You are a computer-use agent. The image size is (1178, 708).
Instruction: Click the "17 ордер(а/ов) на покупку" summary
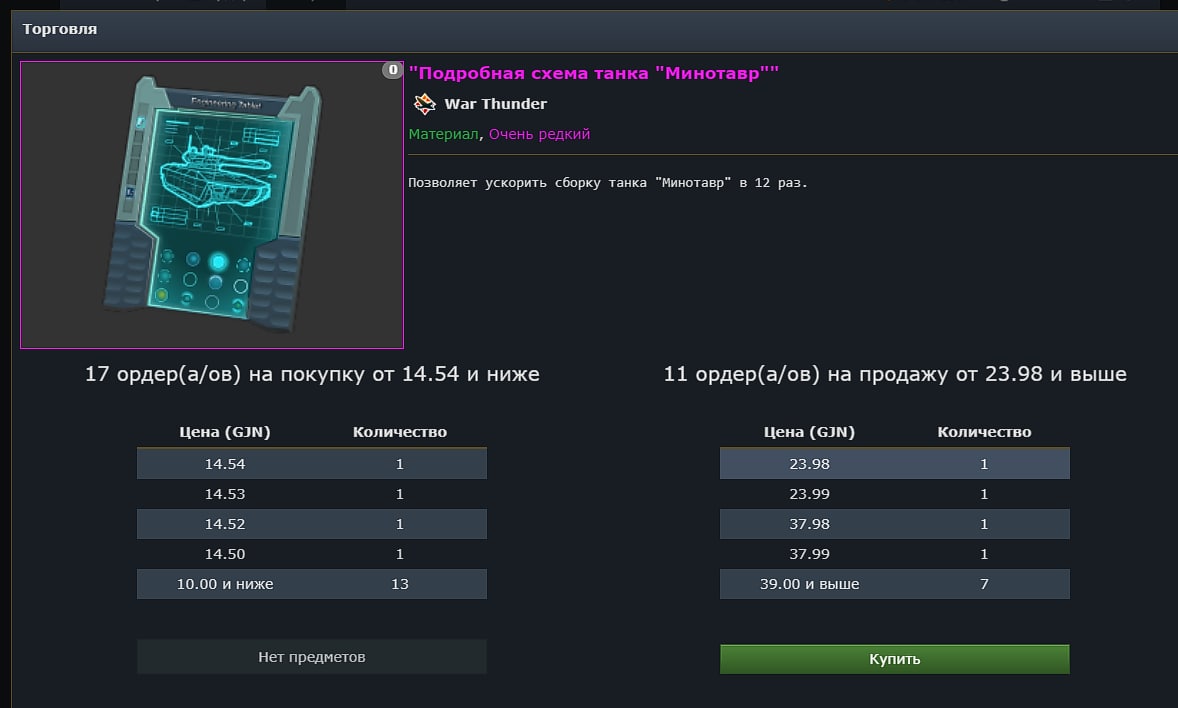pos(312,374)
